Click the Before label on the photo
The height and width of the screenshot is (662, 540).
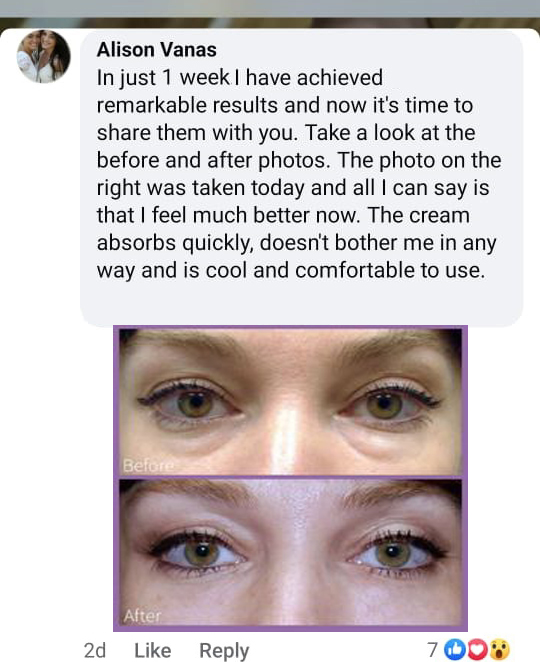tap(148, 466)
